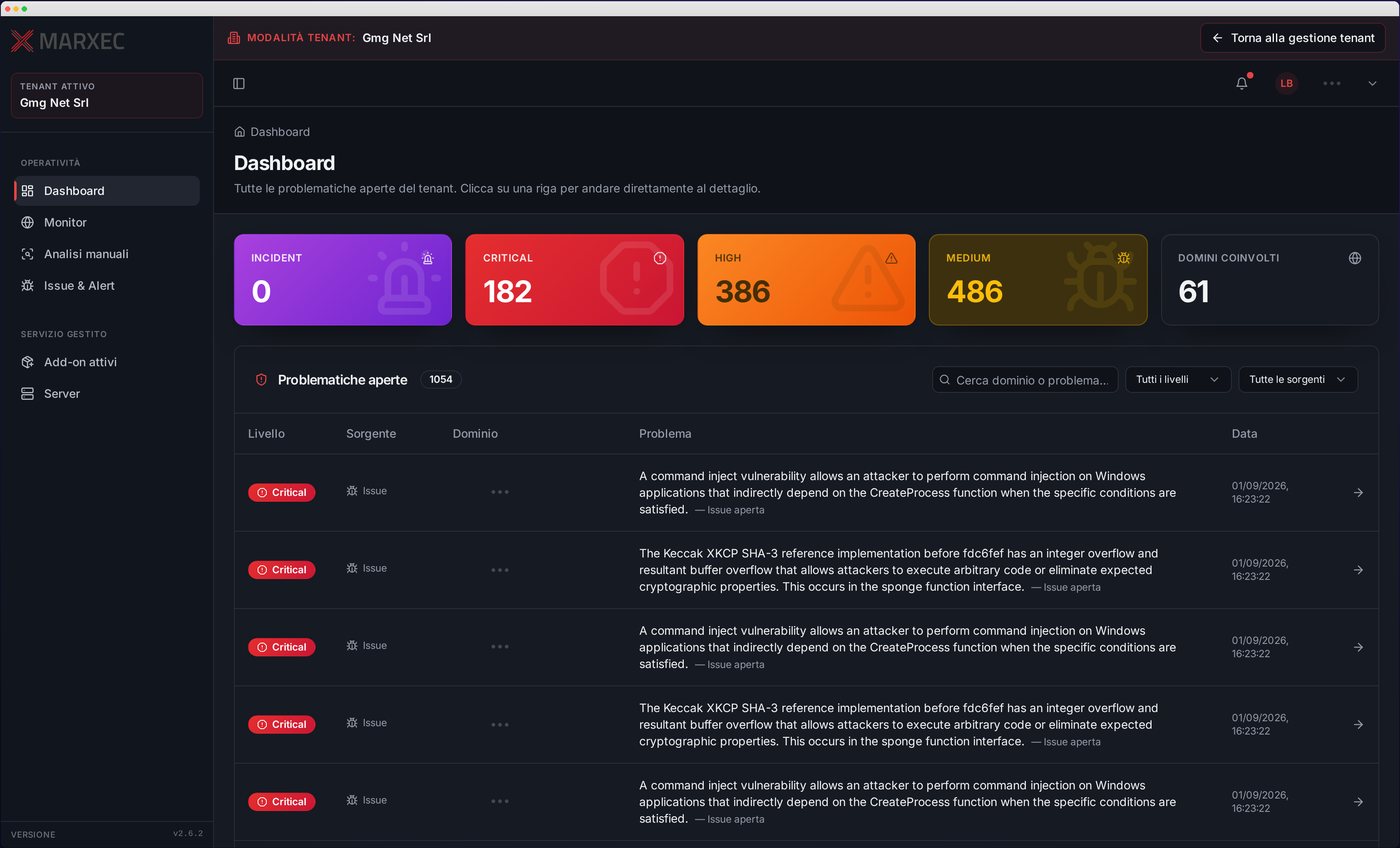Screen dimensions: 1400x848
Task: Click the siren icon on the Incident card
Action: [428, 258]
